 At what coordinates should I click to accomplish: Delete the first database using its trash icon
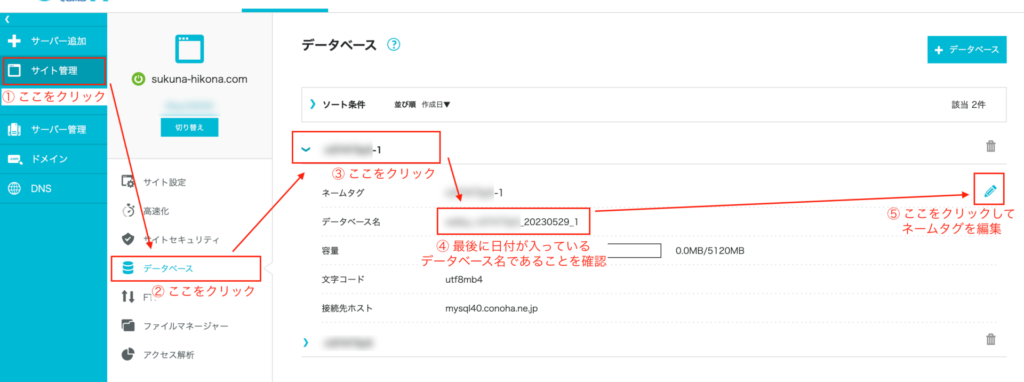click(991, 146)
